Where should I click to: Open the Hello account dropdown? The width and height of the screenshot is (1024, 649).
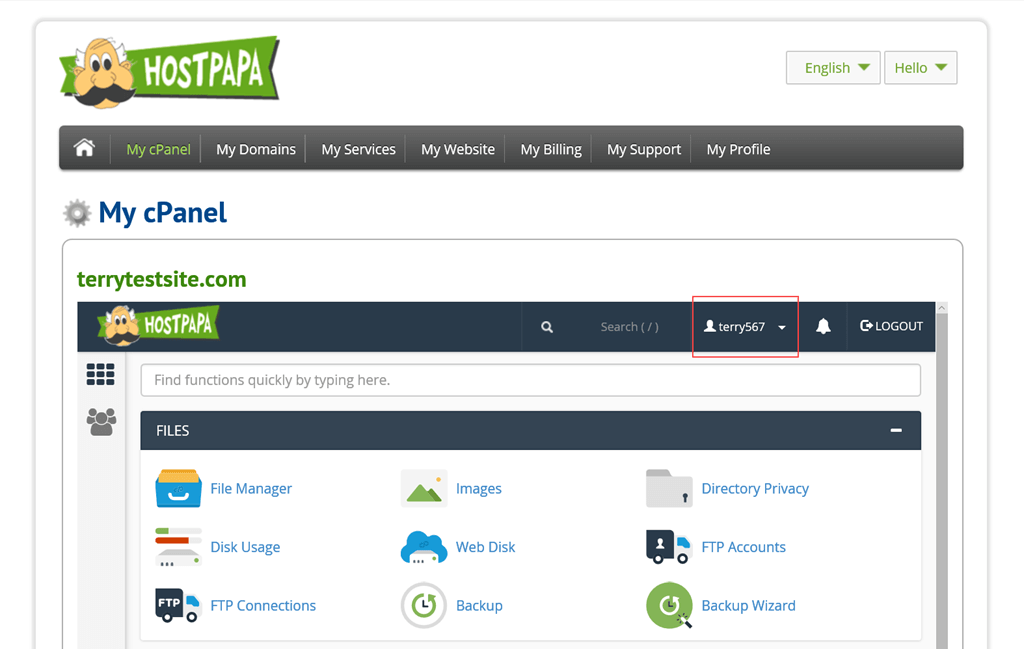point(920,67)
